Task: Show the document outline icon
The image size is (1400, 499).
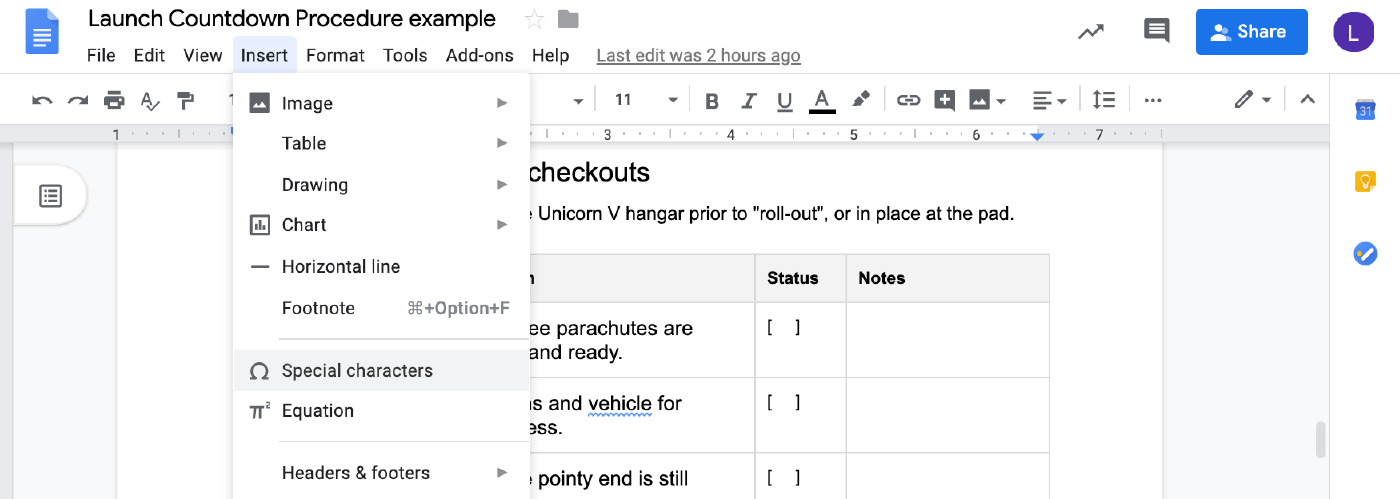Action: pos(50,196)
